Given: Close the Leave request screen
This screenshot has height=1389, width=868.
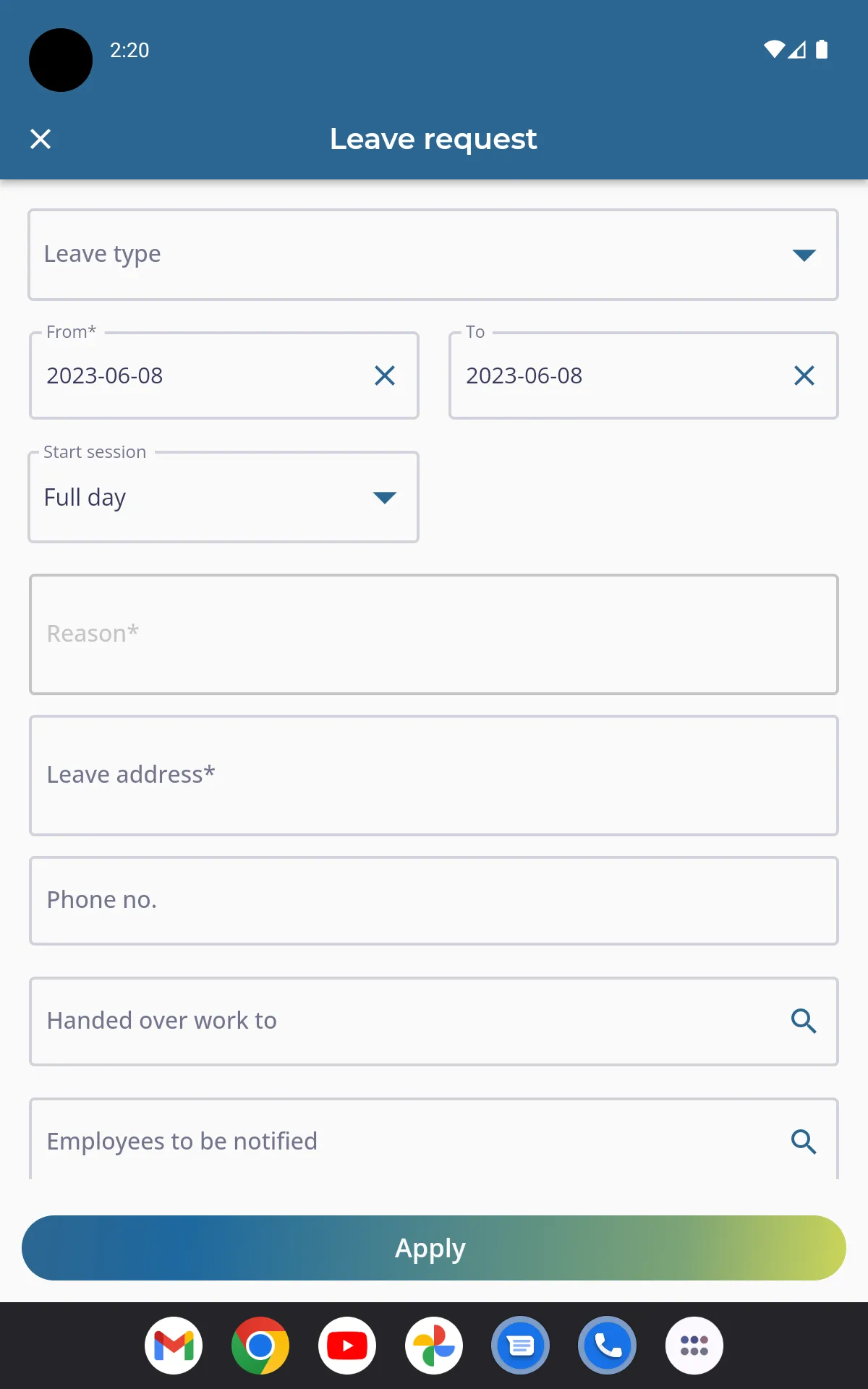Looking at the screenshot, I should coord(41,139).
